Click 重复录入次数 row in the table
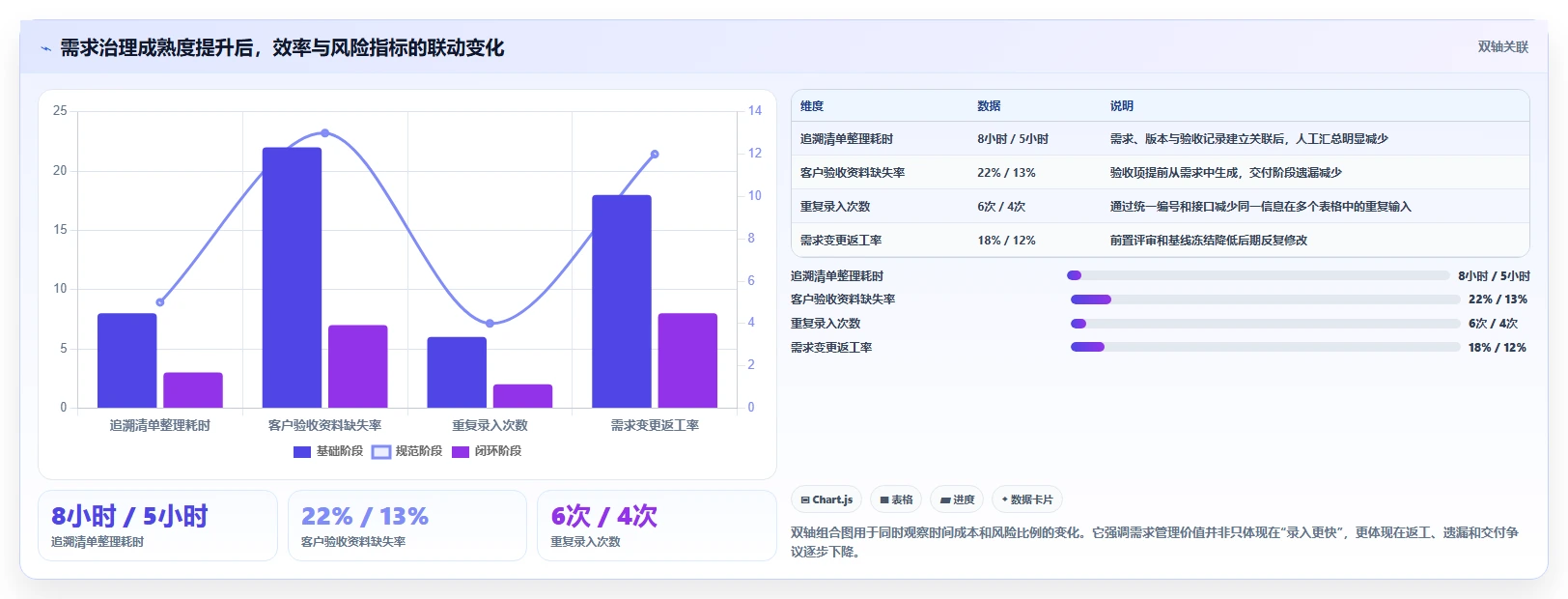The image size is (1568, 599). pos(1160,207)
